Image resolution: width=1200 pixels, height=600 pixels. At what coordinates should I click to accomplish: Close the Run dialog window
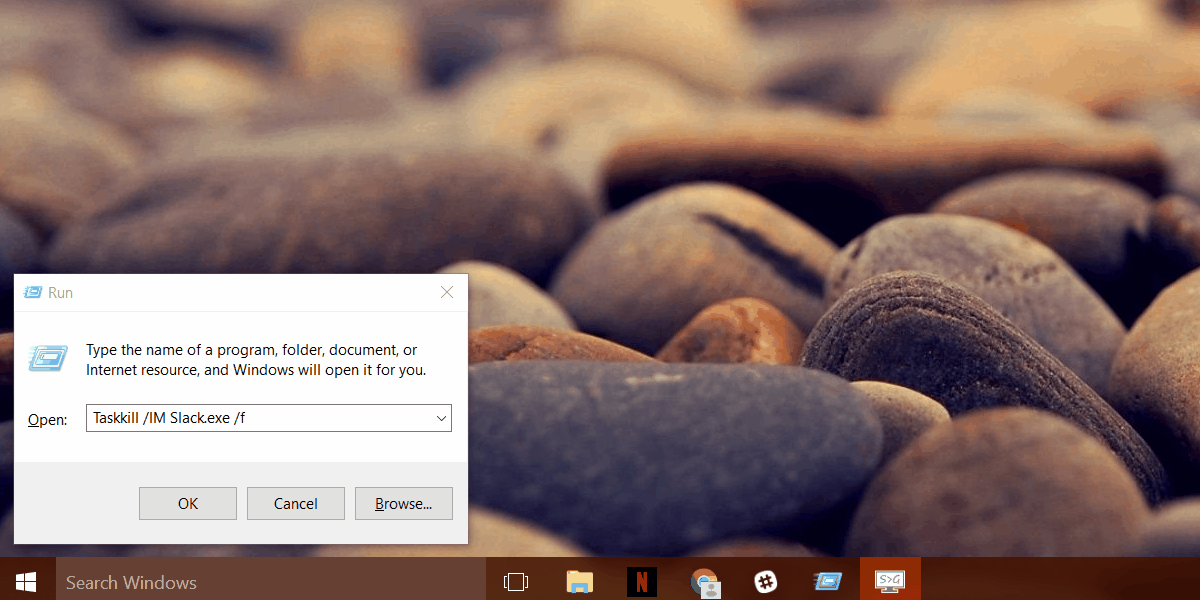pos(447,292)
